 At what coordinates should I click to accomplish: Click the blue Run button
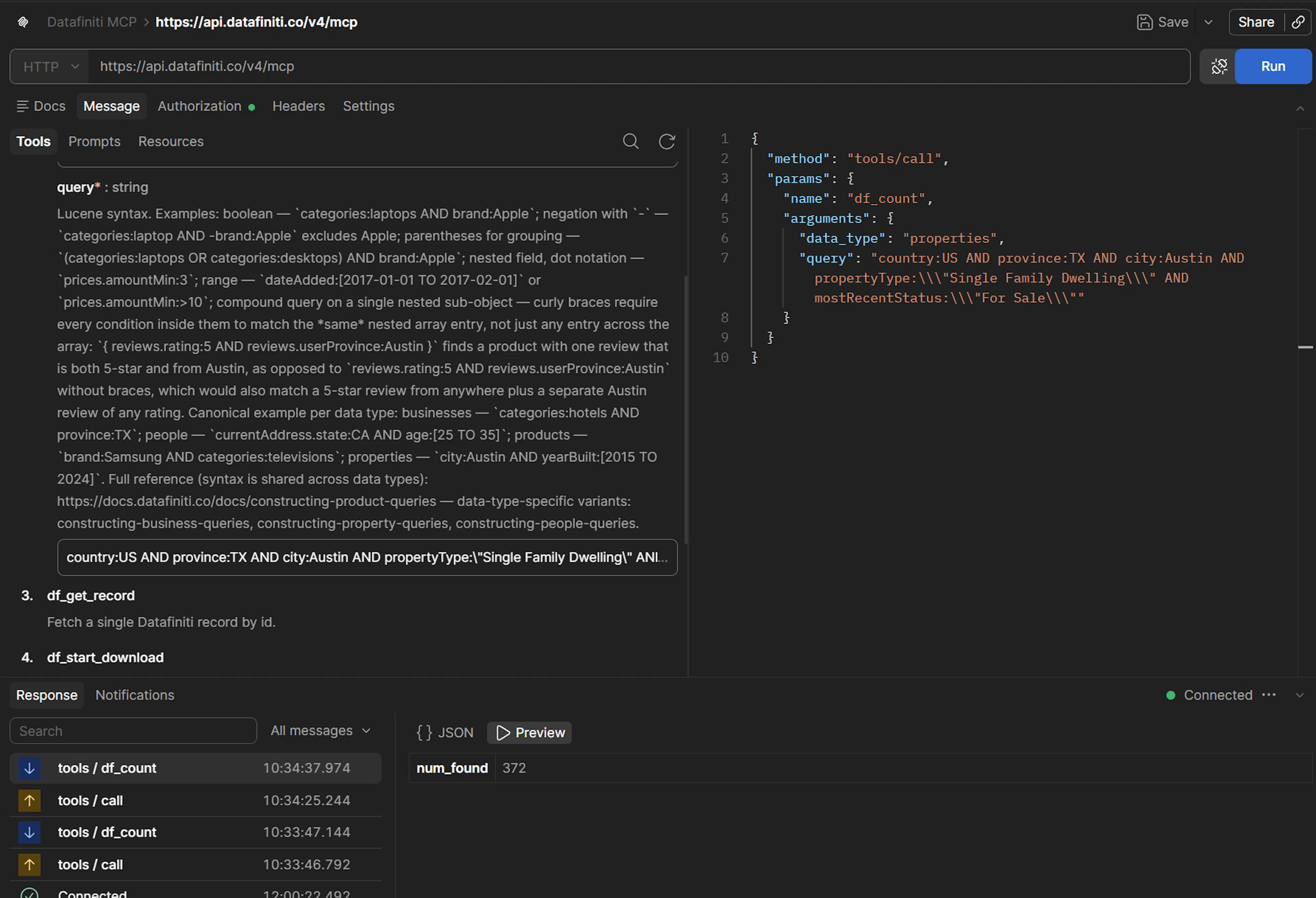[x=1273, y=67]
